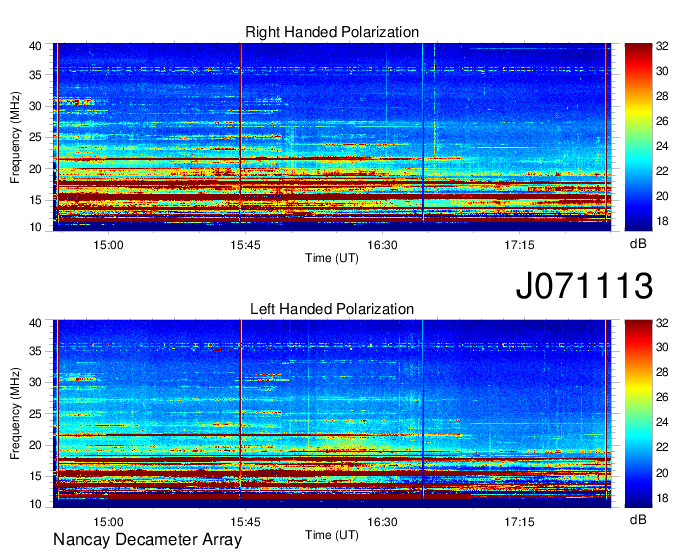Click the '24' label on the Right Handed colorbar
Image resolution: width=680 pixels, height=552 pixels.
tap(662, 146)
